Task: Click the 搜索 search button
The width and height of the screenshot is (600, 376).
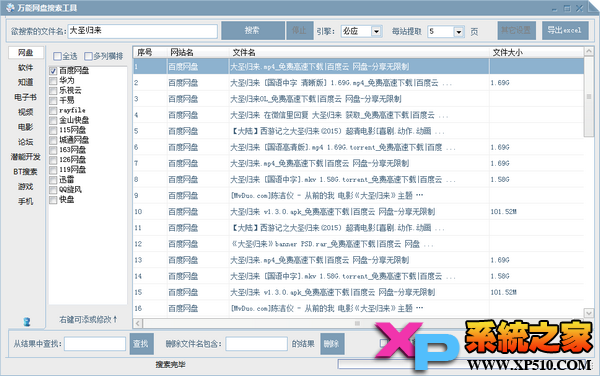Action: 253,30
